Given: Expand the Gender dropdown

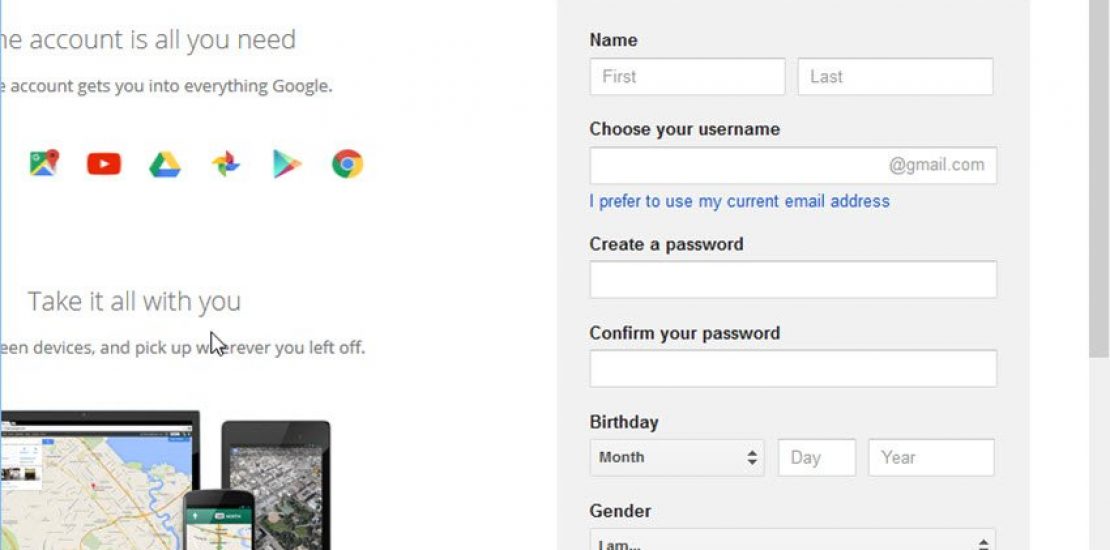Looking at the screenshot, I should 792,541.
